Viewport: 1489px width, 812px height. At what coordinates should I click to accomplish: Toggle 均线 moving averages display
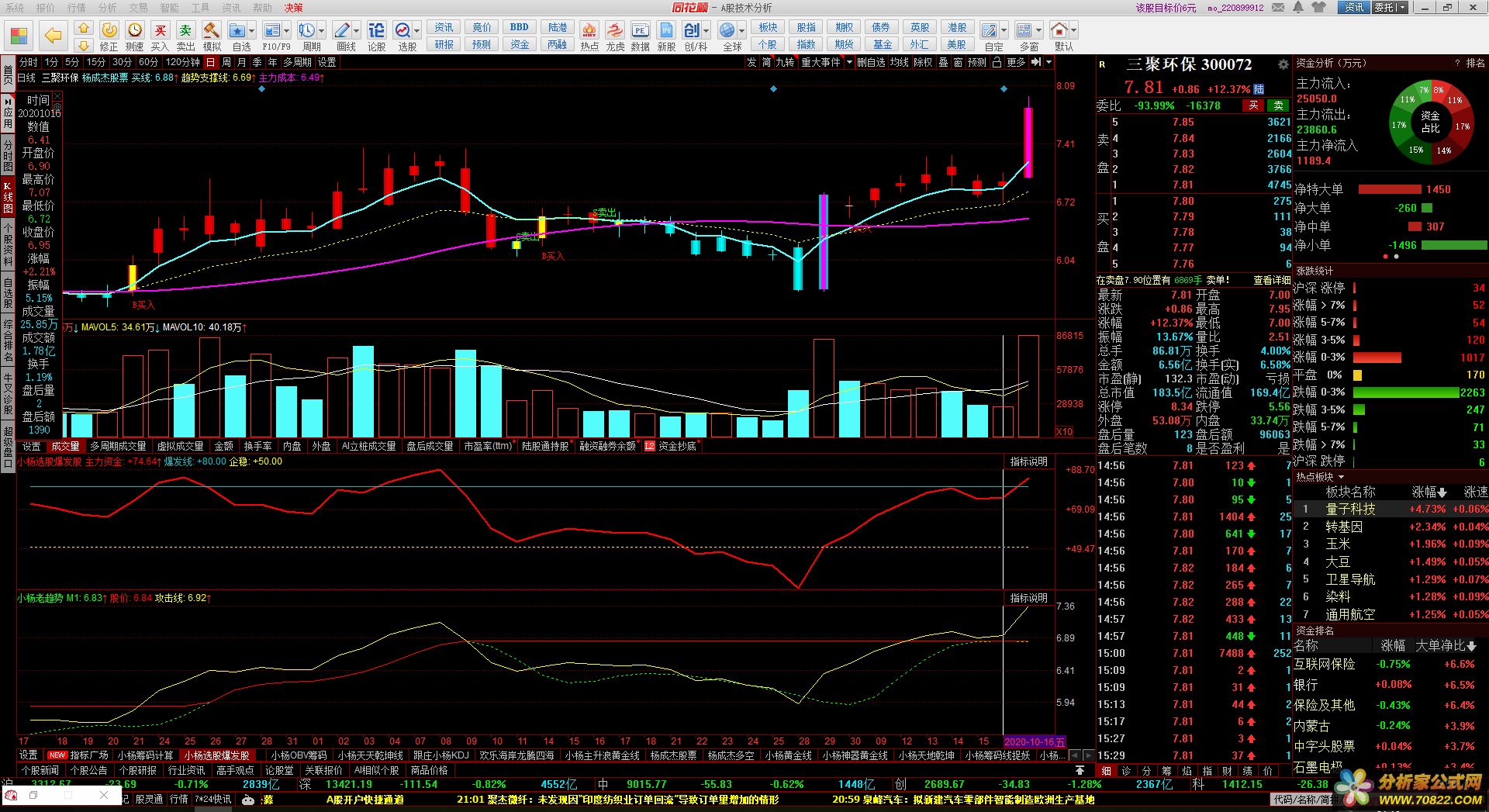pyautogui.click(x=899, y=62)
